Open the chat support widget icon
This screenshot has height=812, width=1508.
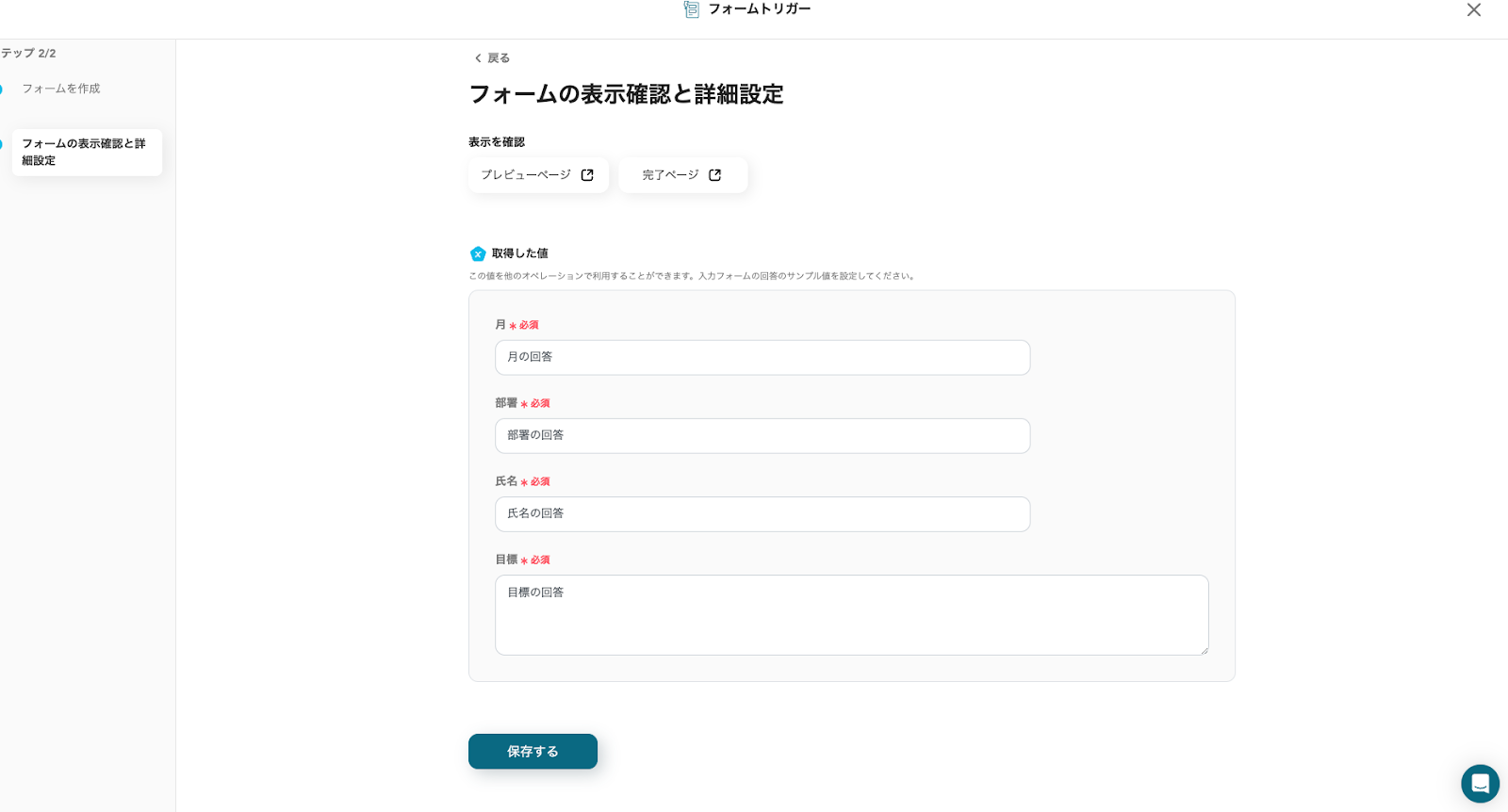coord(1480,783)
